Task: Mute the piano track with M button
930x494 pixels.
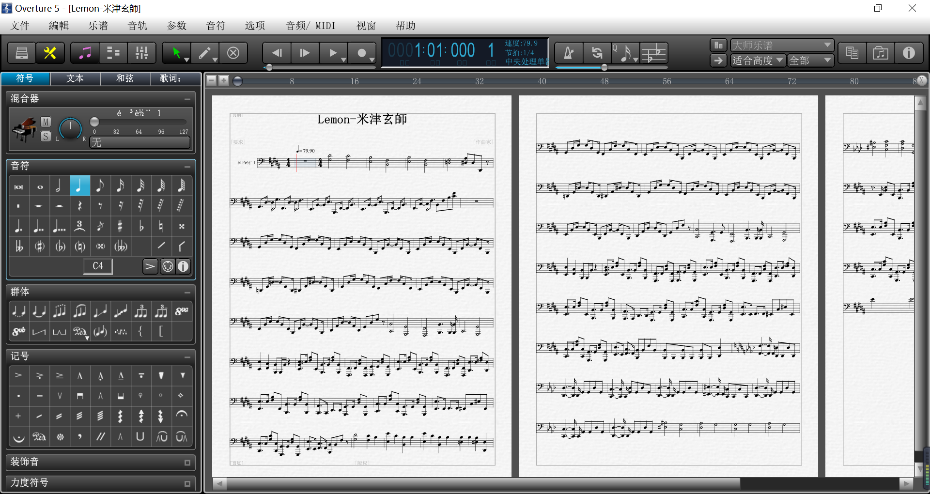Action: point(46,122)
